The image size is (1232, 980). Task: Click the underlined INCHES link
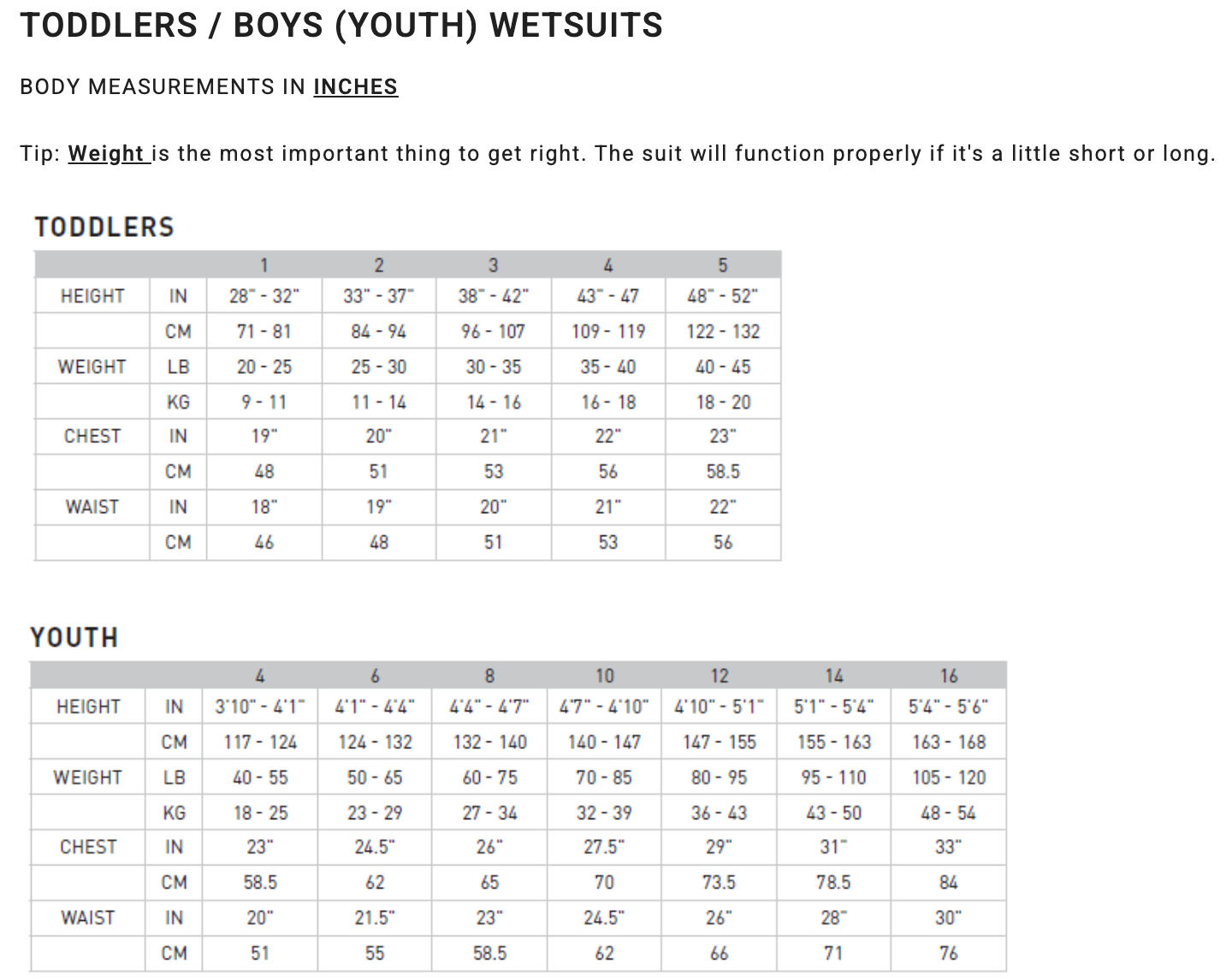pos(355,87)
